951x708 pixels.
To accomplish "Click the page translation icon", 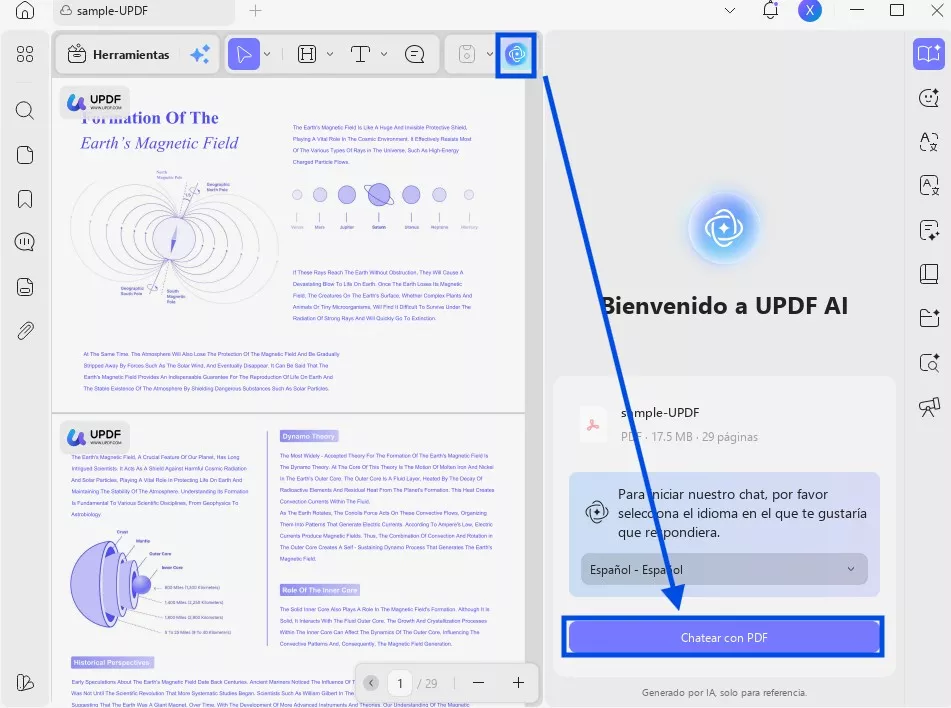I will pyautogui.click(x=929, y=185).
